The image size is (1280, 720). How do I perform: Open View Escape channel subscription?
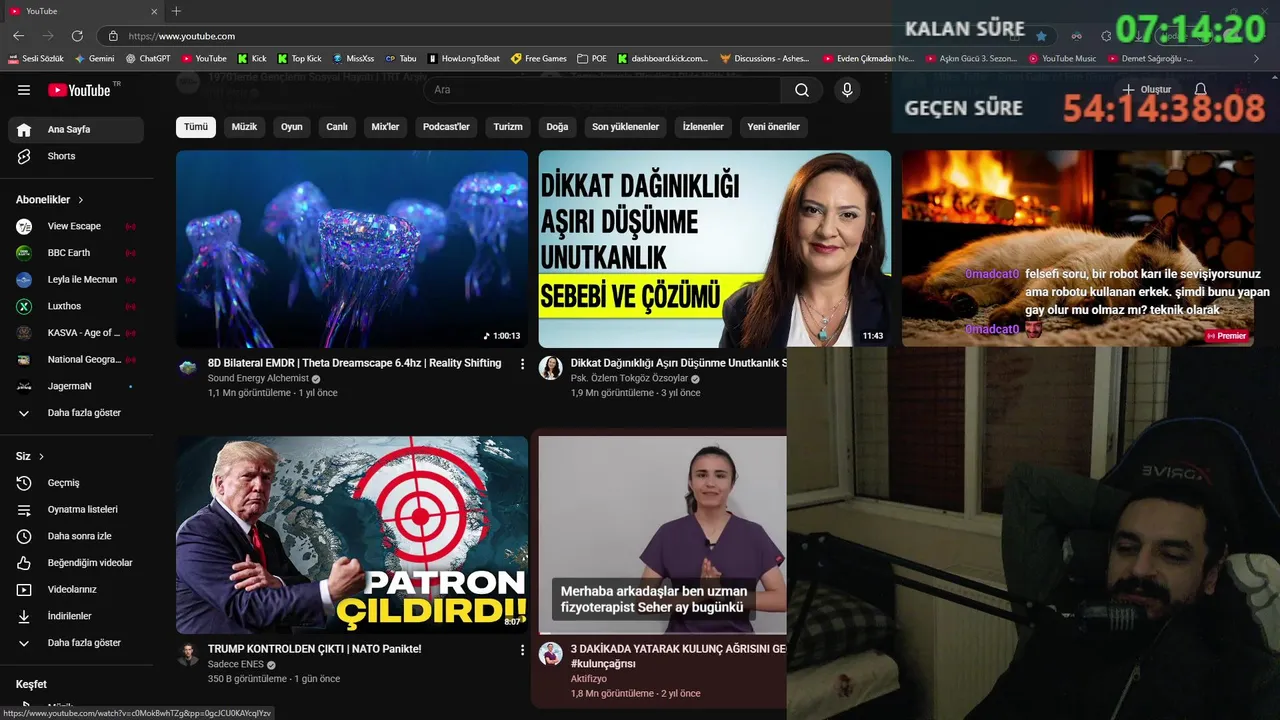click(76, 226)
